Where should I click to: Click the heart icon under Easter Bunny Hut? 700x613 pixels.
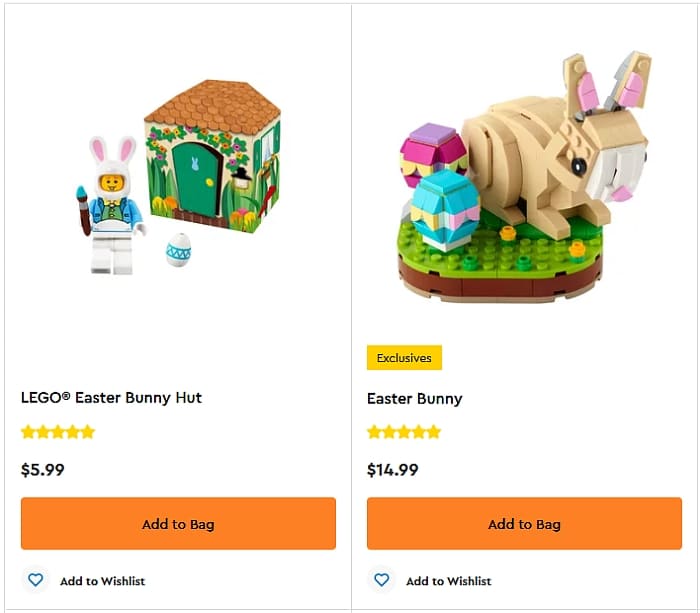coord(36,580)
